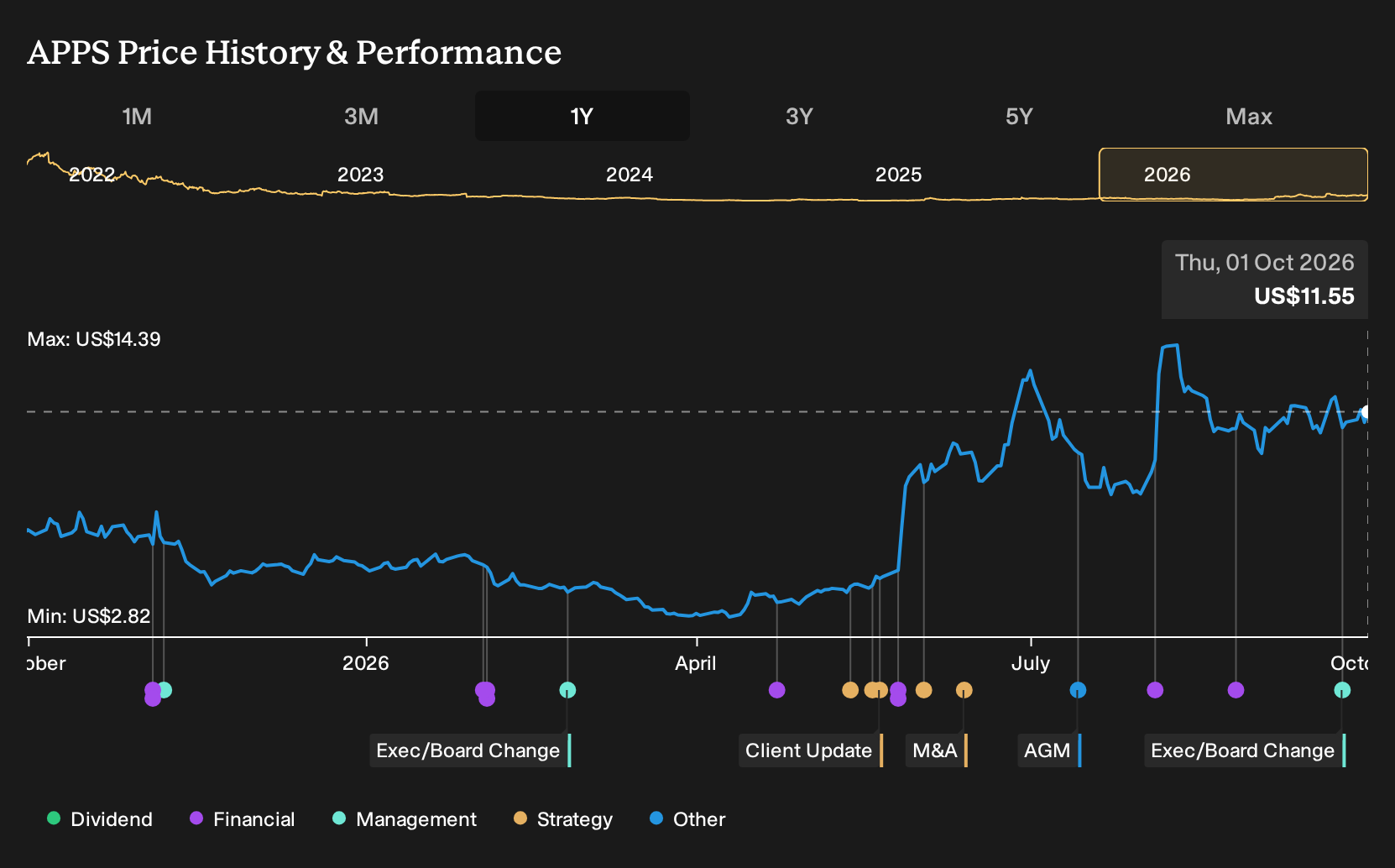Select the orange marker above the M&A label
Viewport: 1395px width, 868px height.
[964, 690]
